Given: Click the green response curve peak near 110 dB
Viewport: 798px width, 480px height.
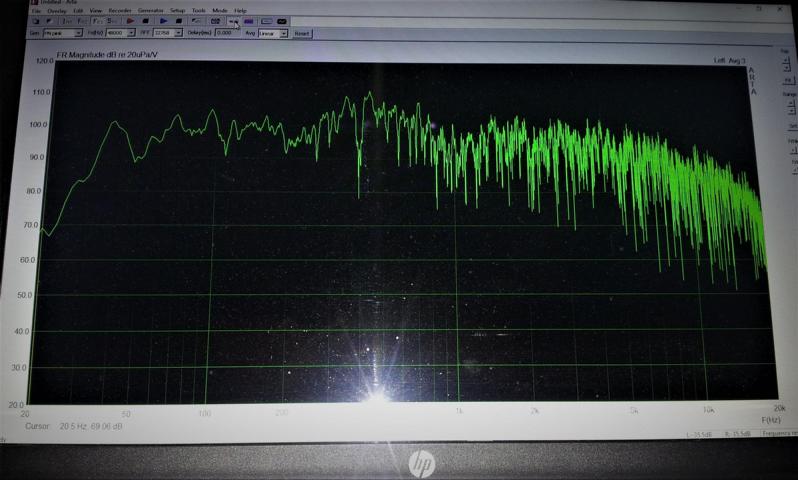Looking at the screenshot, I should point(369,94).
